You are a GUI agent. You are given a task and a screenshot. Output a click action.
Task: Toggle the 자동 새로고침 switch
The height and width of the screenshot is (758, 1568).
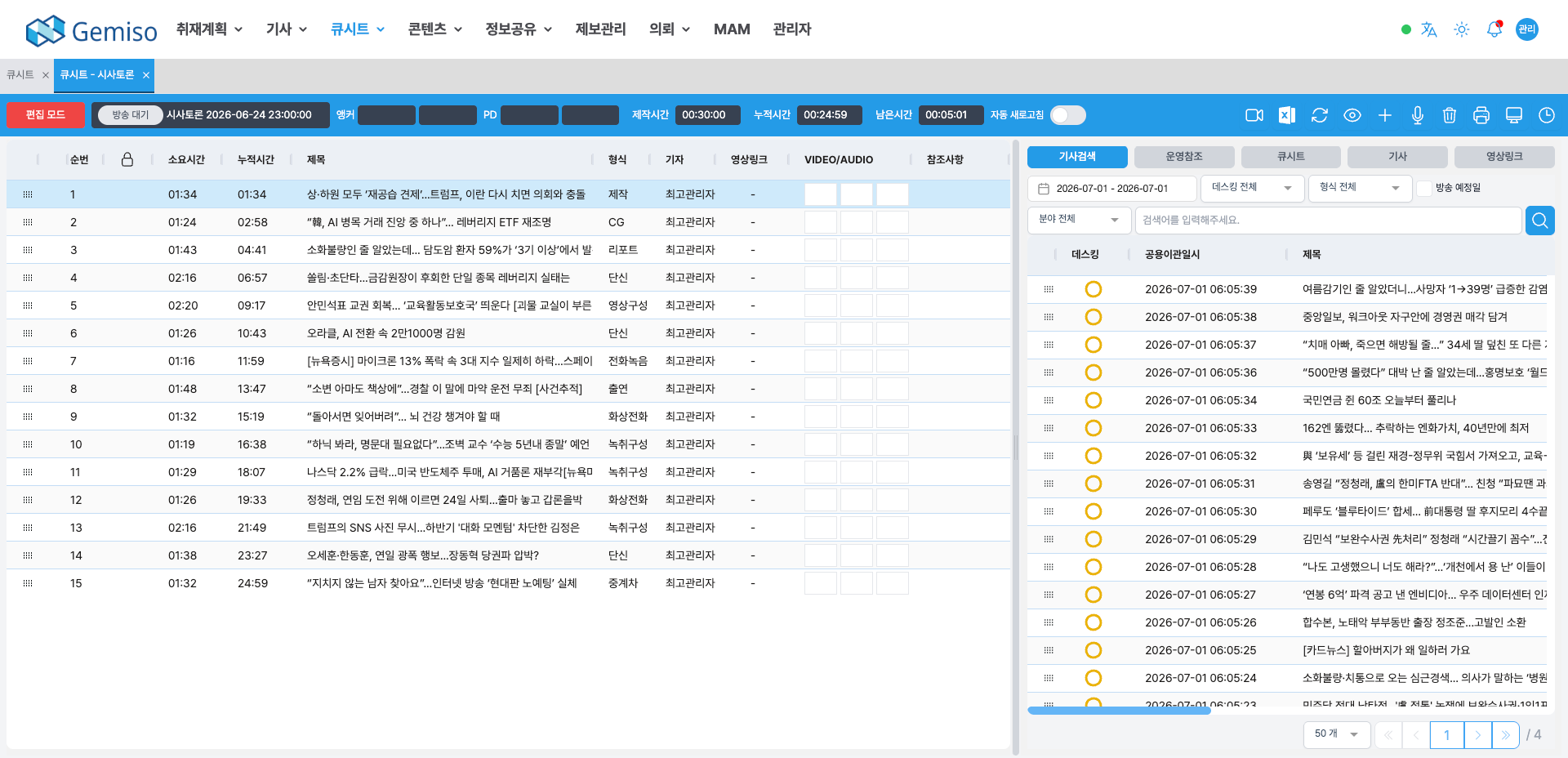(x=1068, y=115)
